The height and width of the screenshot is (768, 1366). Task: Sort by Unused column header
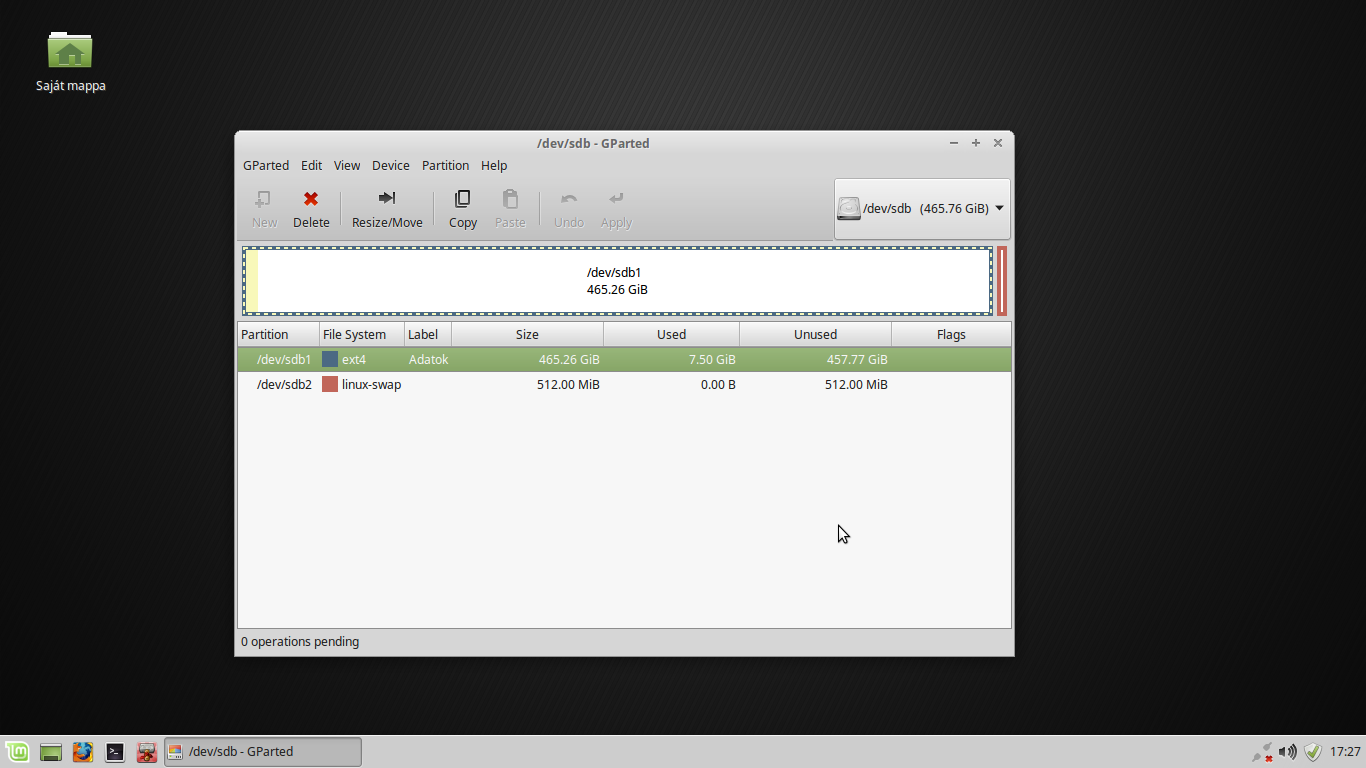click(815, 334)
